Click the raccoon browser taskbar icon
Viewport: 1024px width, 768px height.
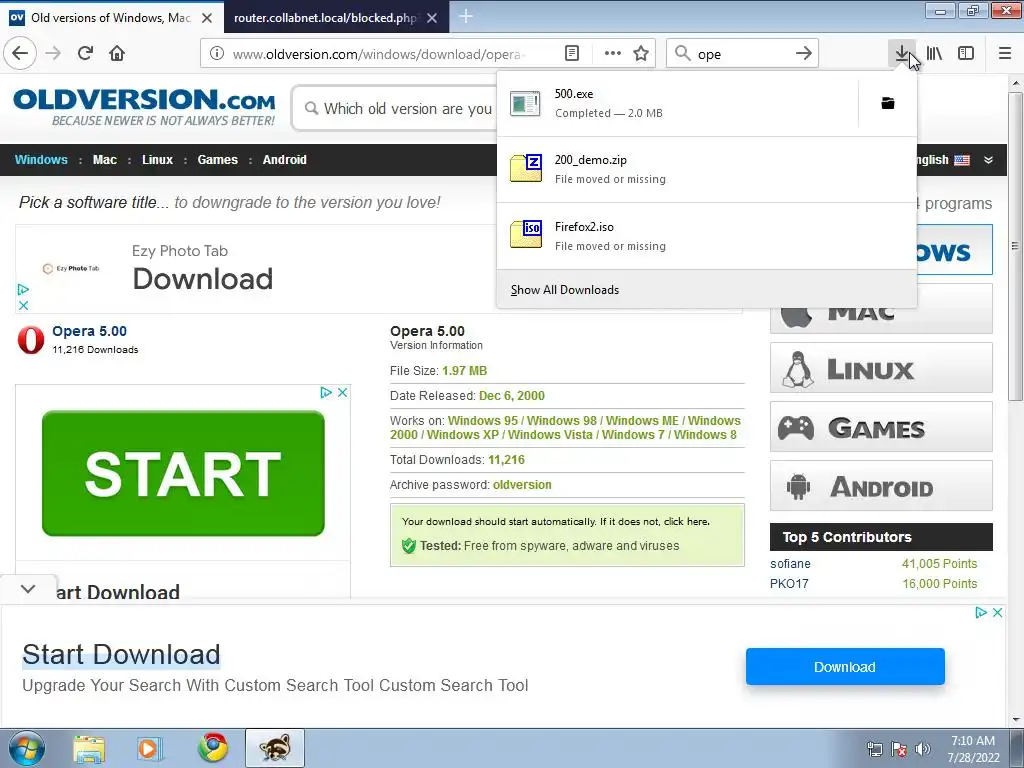coord(275,748)
